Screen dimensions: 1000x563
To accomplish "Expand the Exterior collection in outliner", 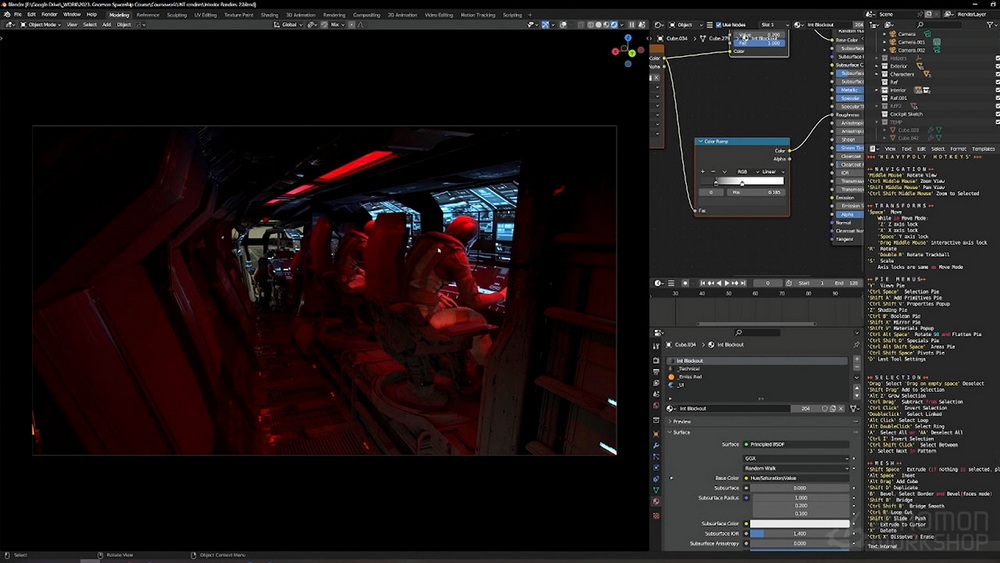I will click(878, 66).
